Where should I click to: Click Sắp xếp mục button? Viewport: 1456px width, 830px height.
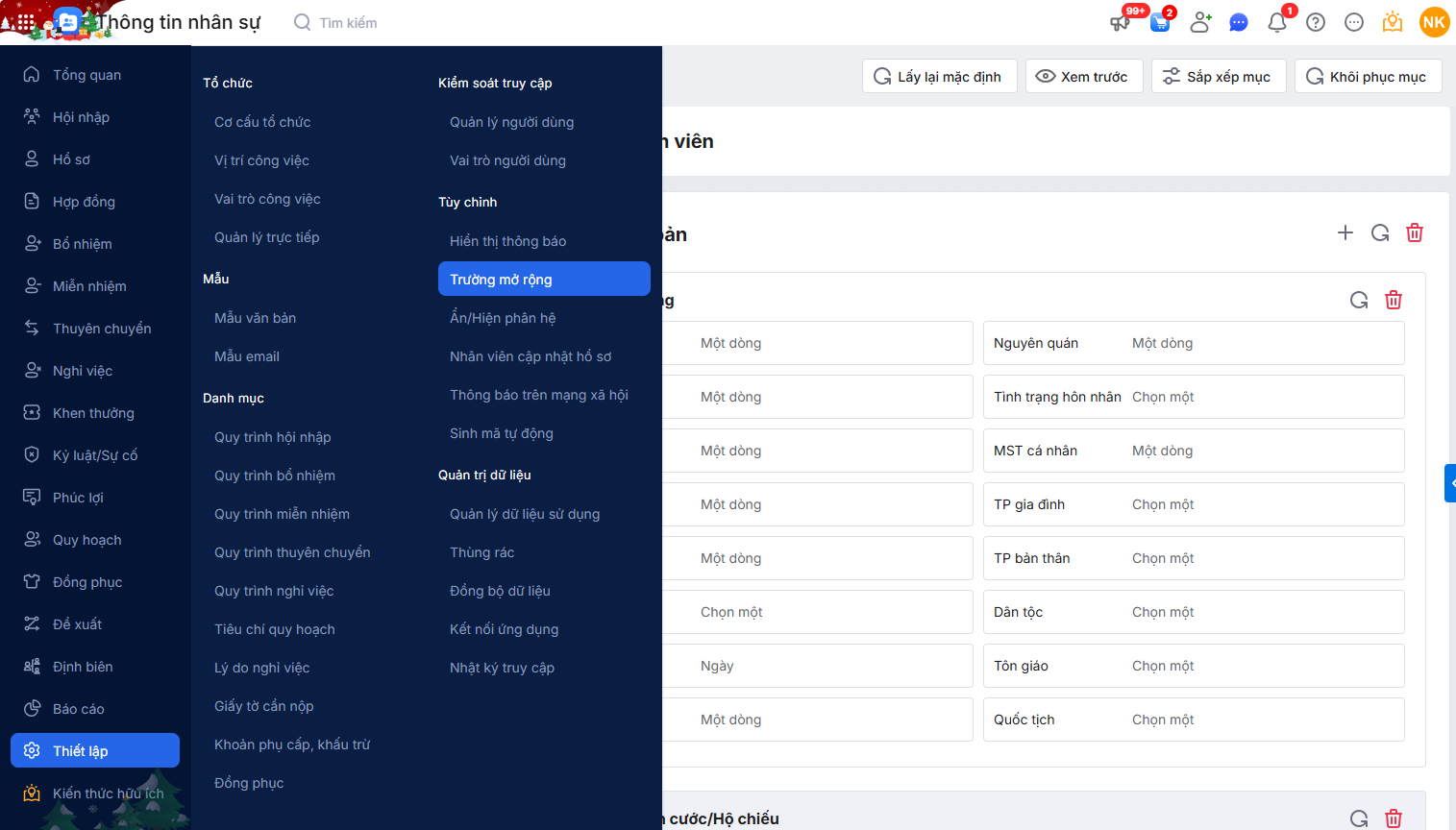(x=1219, y=76)
